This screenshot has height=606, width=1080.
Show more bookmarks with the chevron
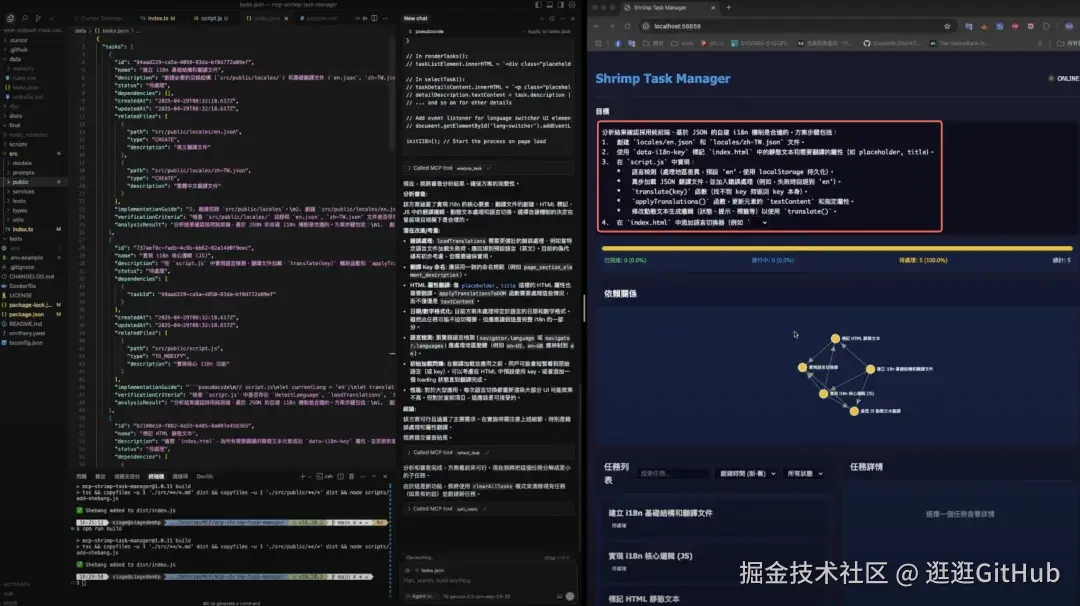(x=1040, y=43)
